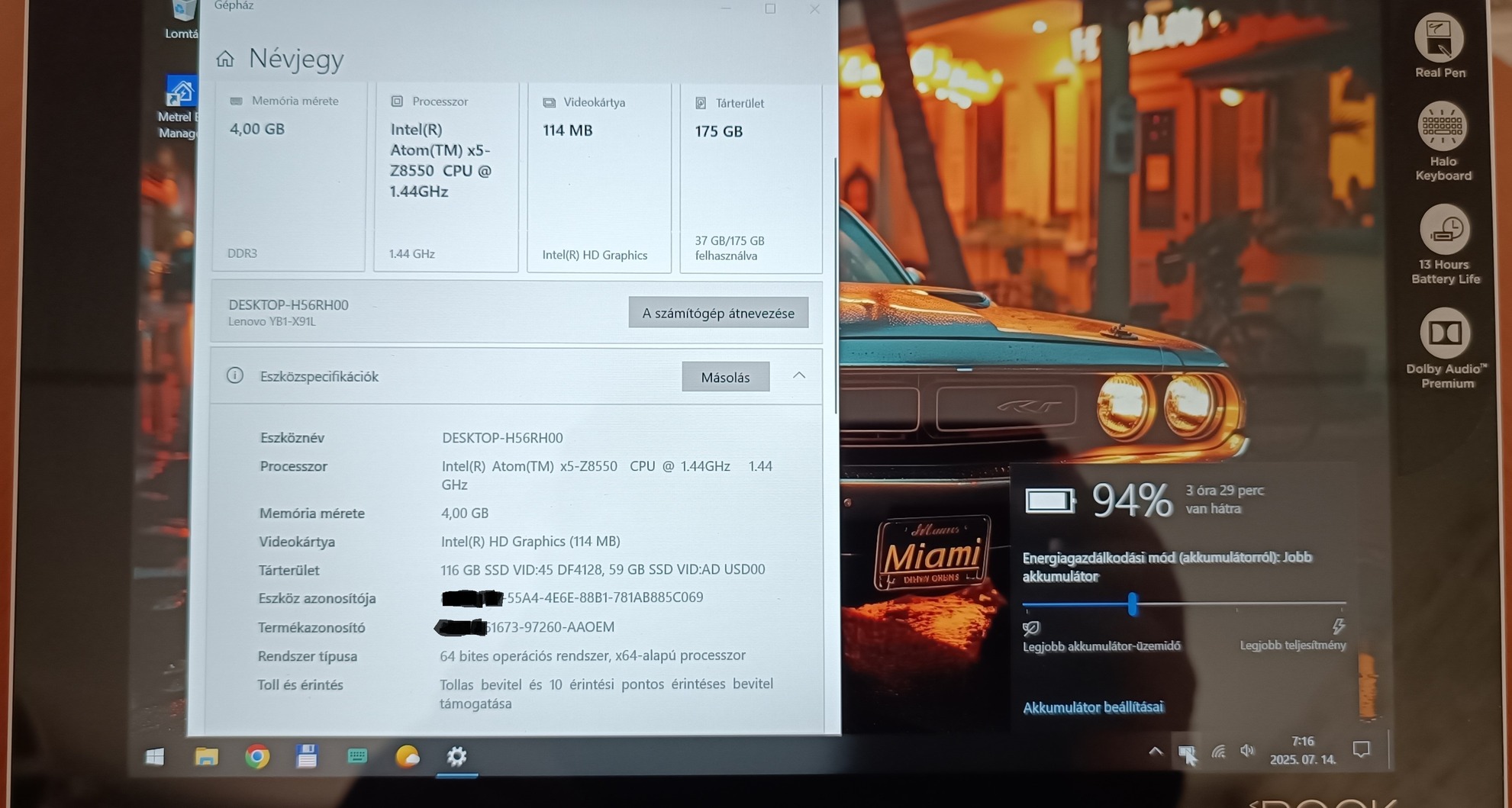This screenshot has width=1512, height=808.
Task: Click the 'Eszköznév' row label
Action: 292,437
